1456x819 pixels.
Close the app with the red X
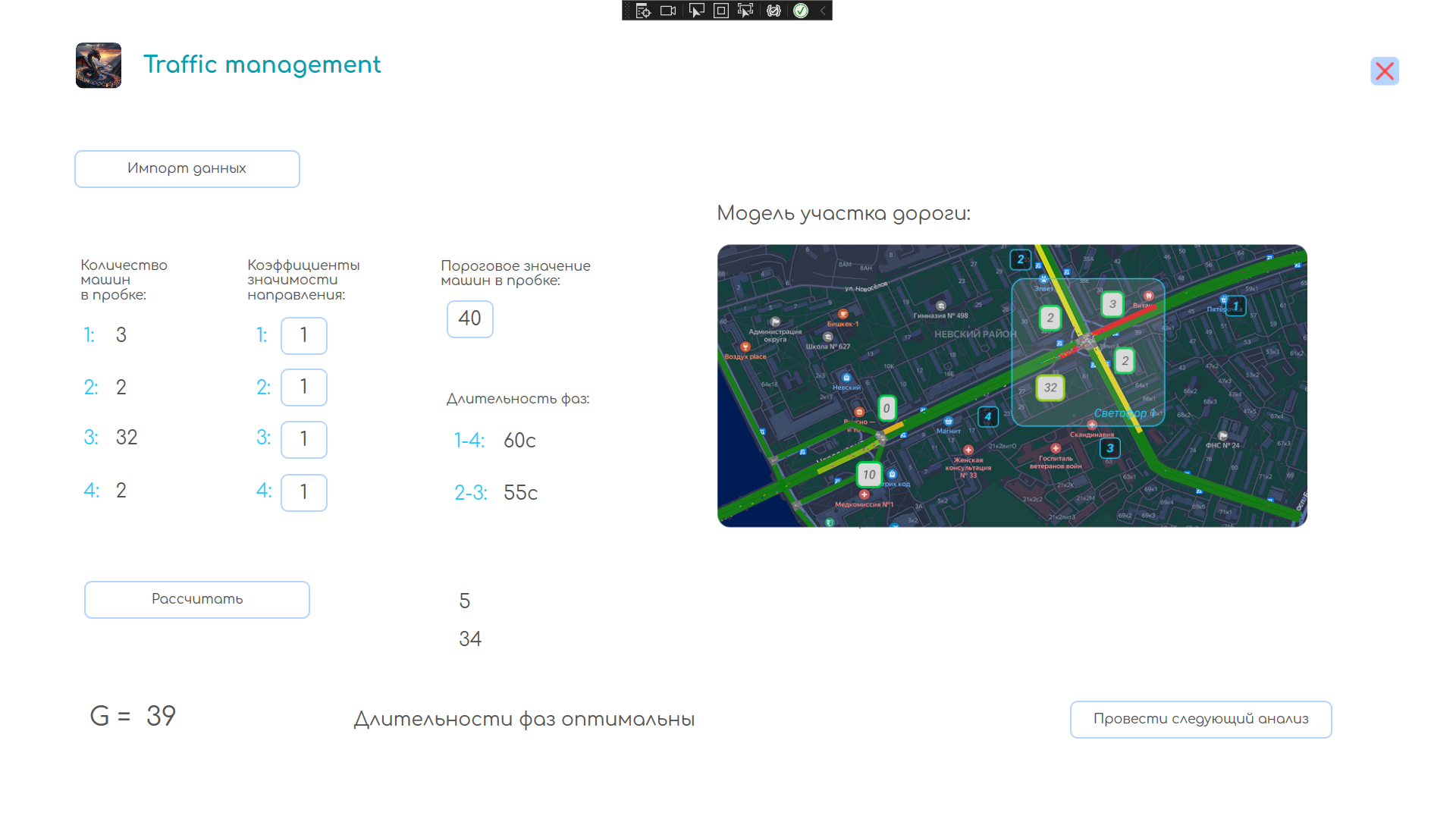[1384, 71]
